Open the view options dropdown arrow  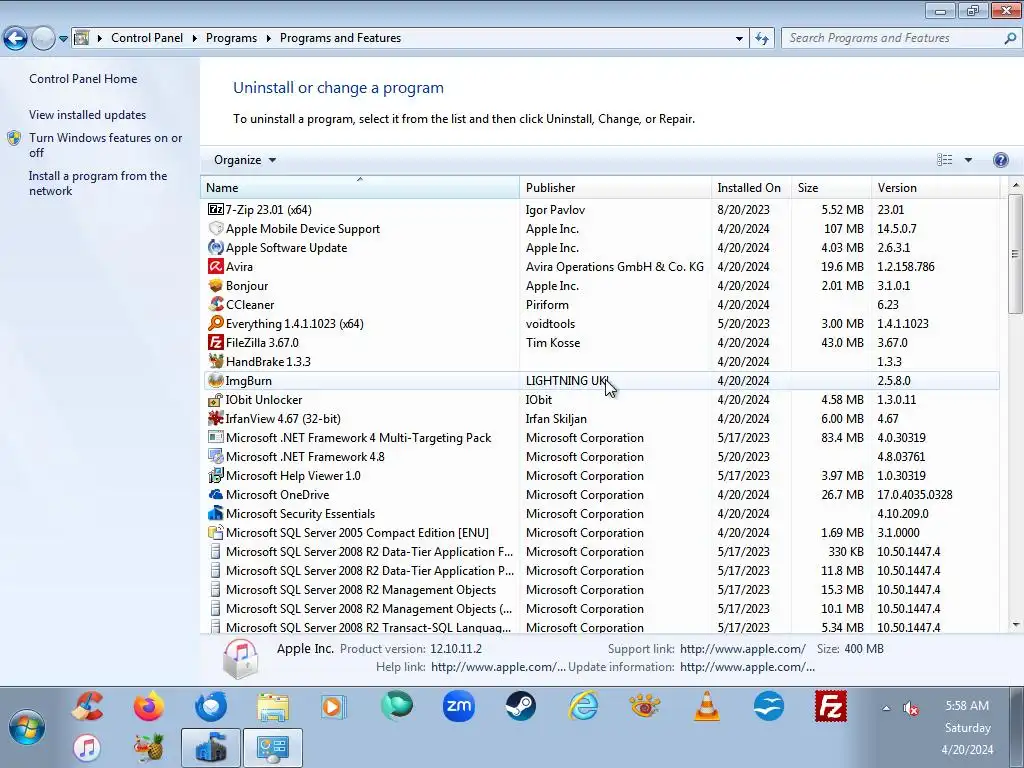(x=968, y=160)
